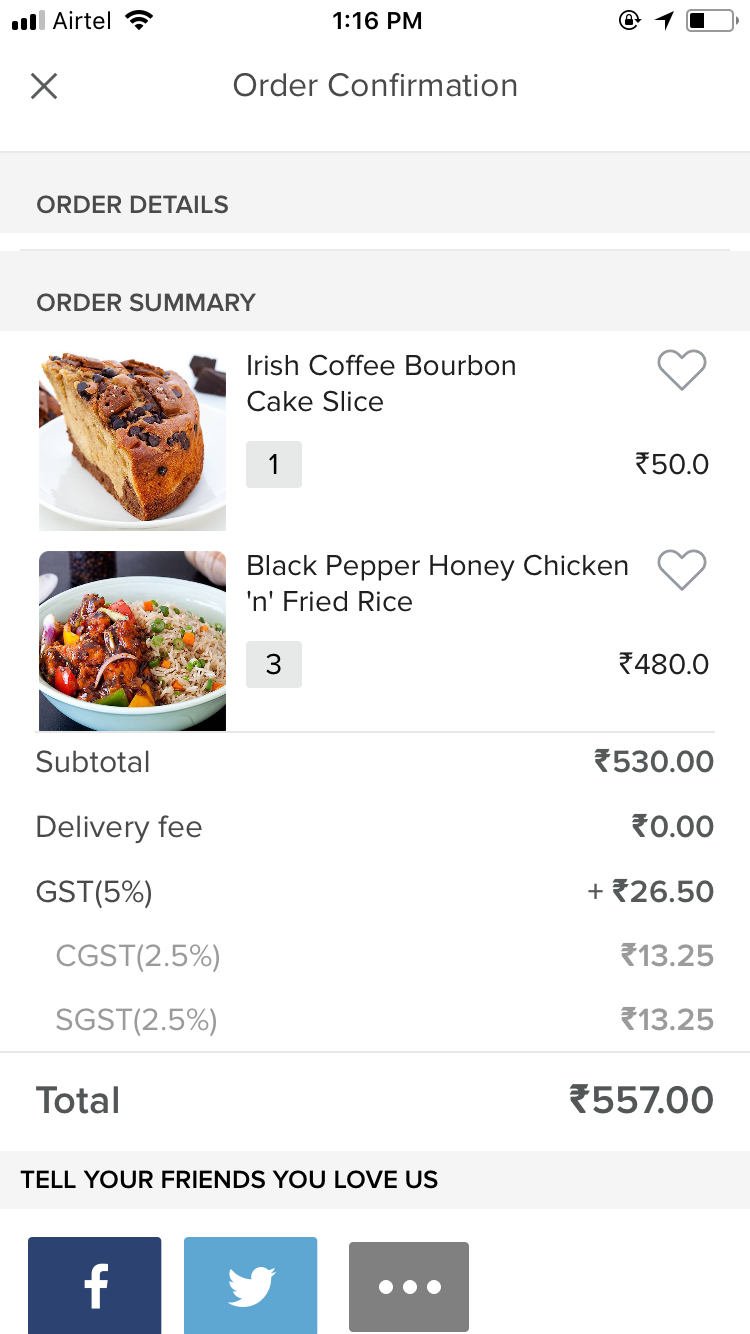The height and width of the screenshot is (1334, 750).
Task: Share on Twitter
Action: click(250, 1285)
